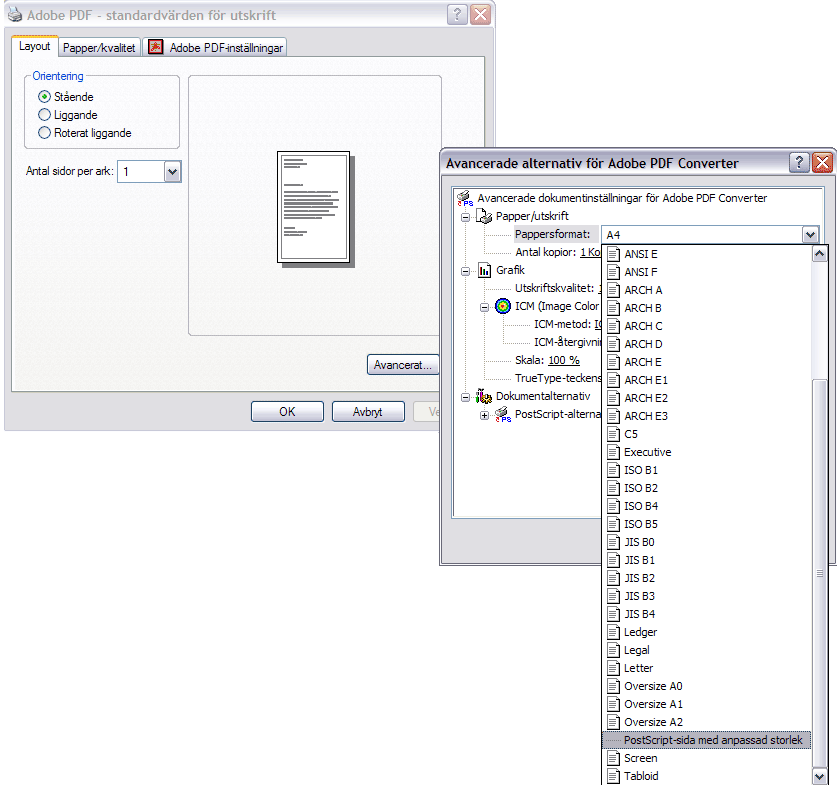Close the Avancerade alternativ window
The height and width of the screenshot is (785, 840).
tap(822, 162)
